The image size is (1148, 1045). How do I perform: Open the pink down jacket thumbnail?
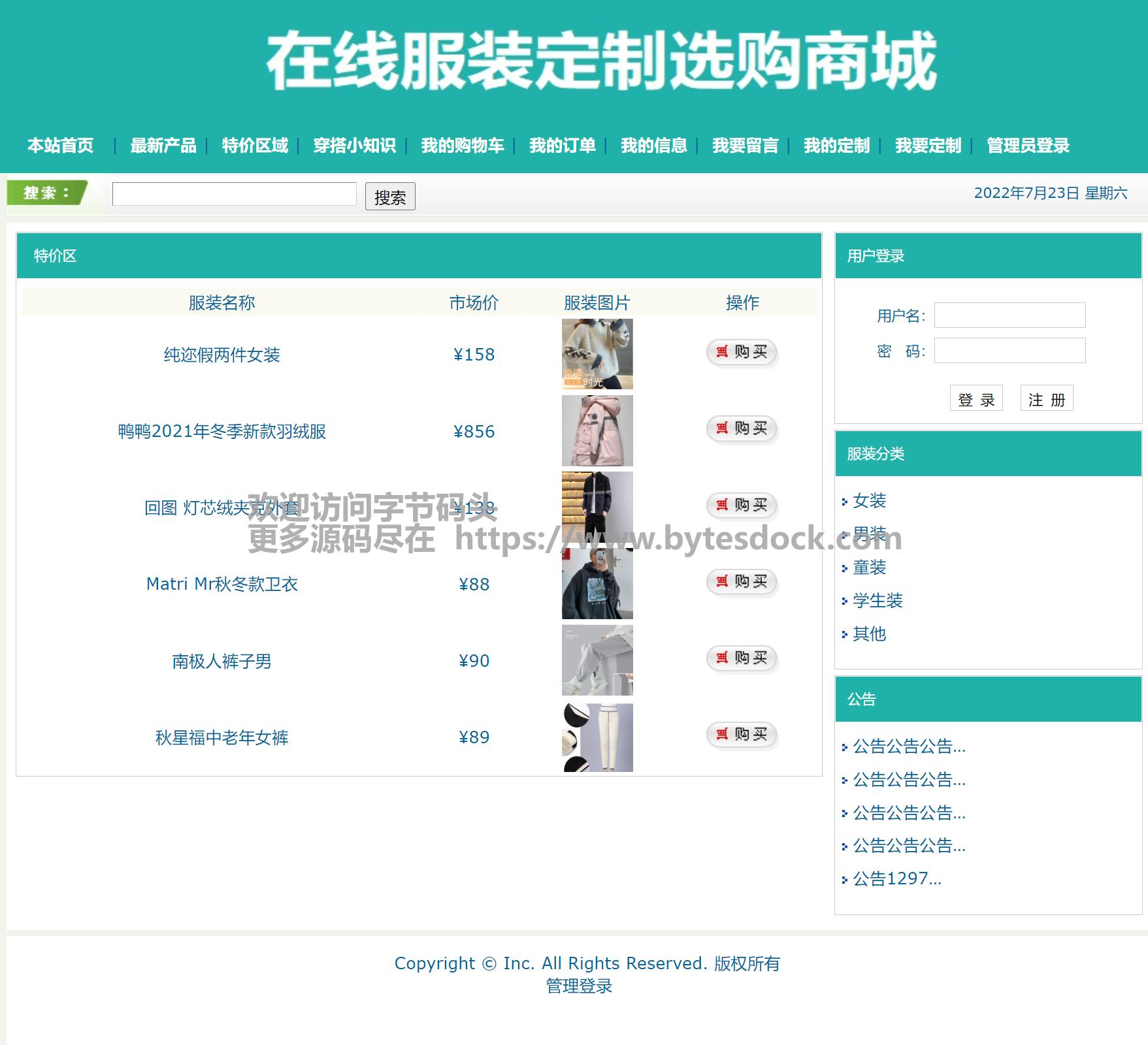(x=597, y=430)
